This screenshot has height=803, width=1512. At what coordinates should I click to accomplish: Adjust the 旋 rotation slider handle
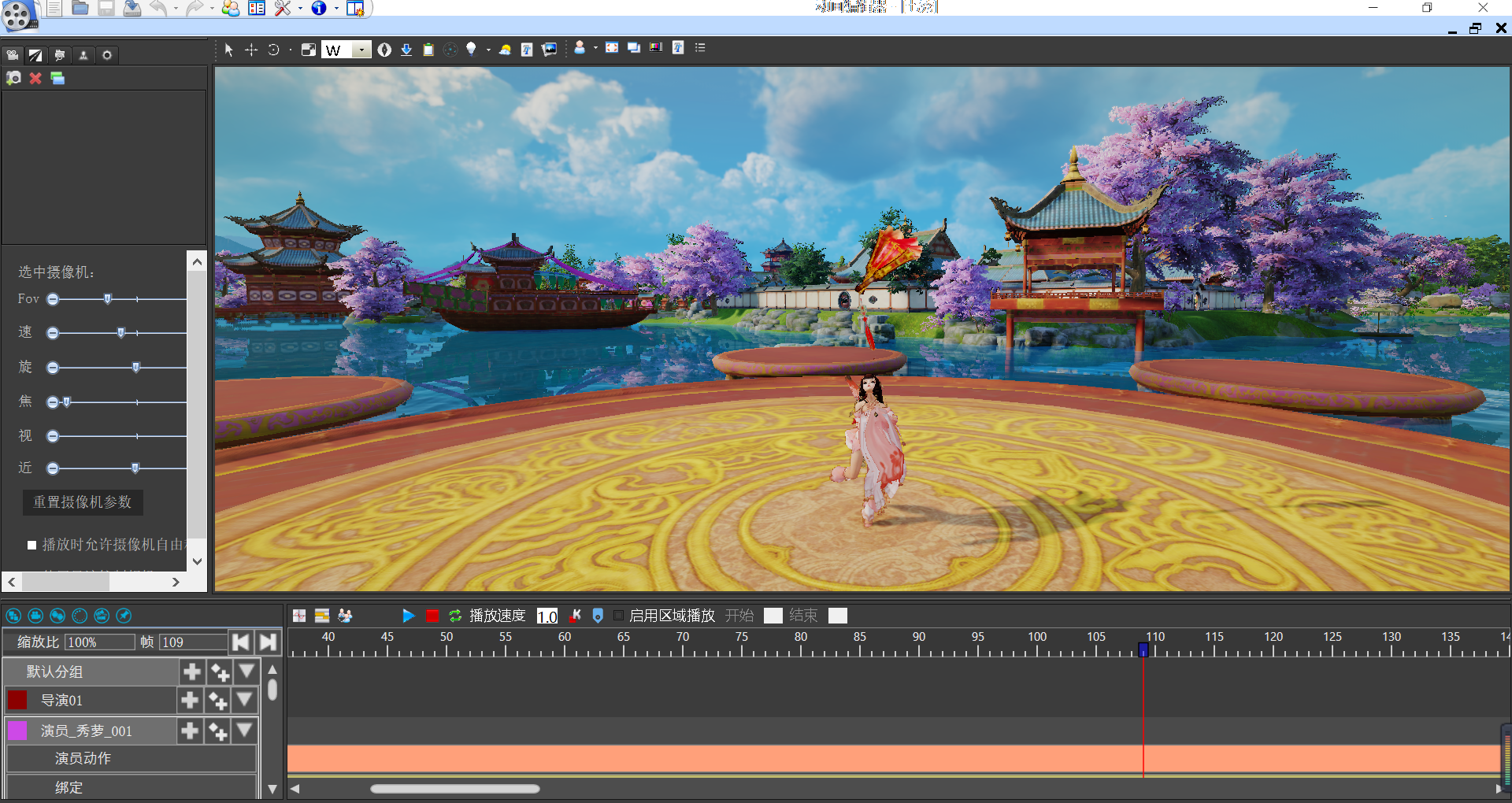click(136, 368)
